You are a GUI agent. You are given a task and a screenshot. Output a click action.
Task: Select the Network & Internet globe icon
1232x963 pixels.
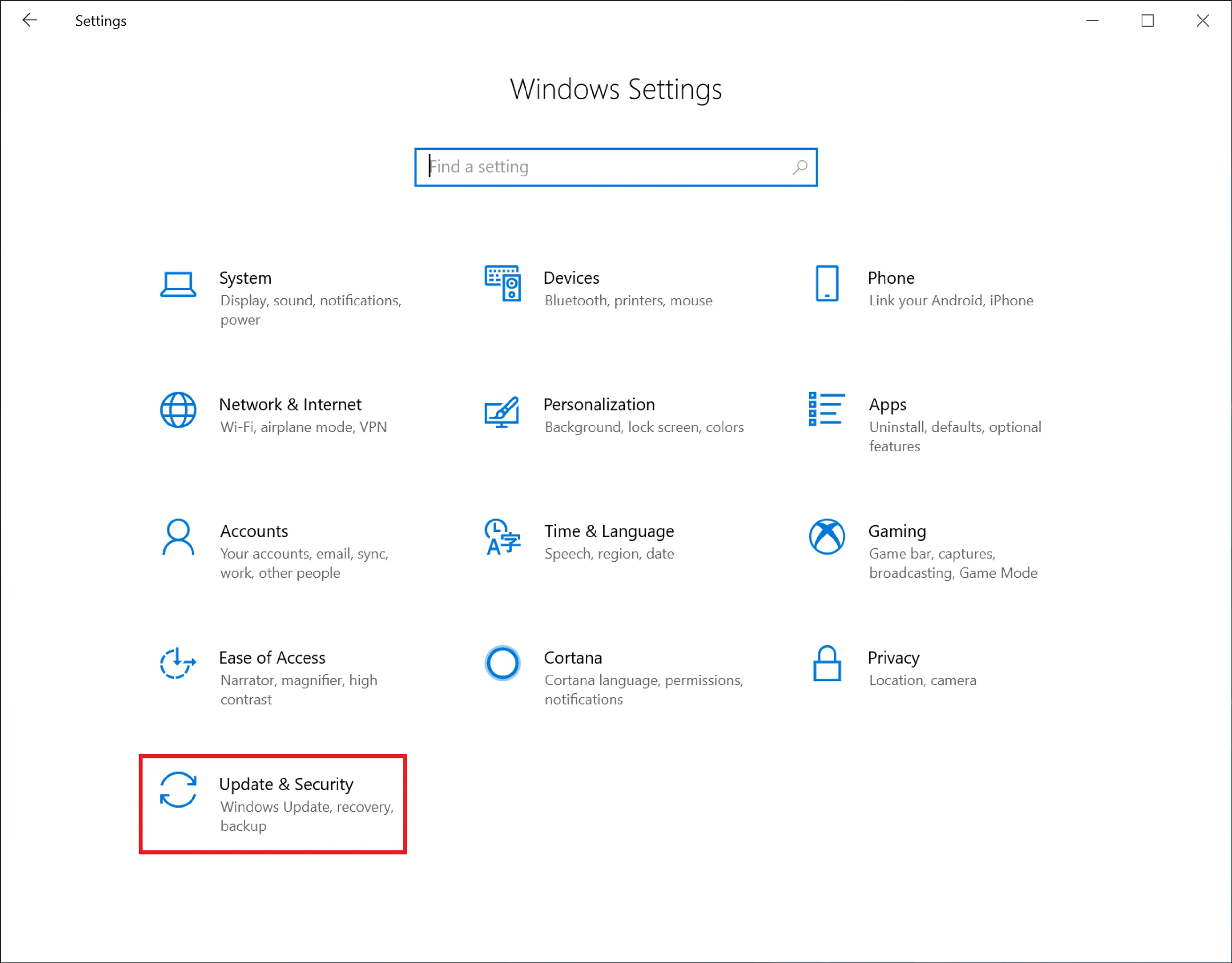pyautogui.click(x=178, y=410)
